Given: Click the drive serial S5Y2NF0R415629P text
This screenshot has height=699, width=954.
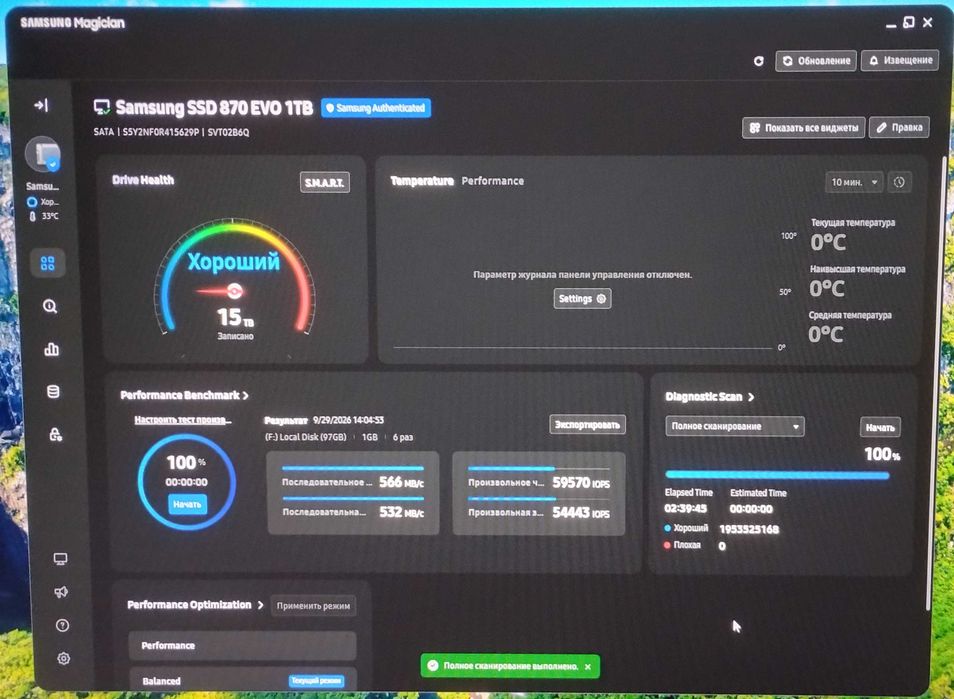Looking at the screenshot, I should (x=161, y=132).
